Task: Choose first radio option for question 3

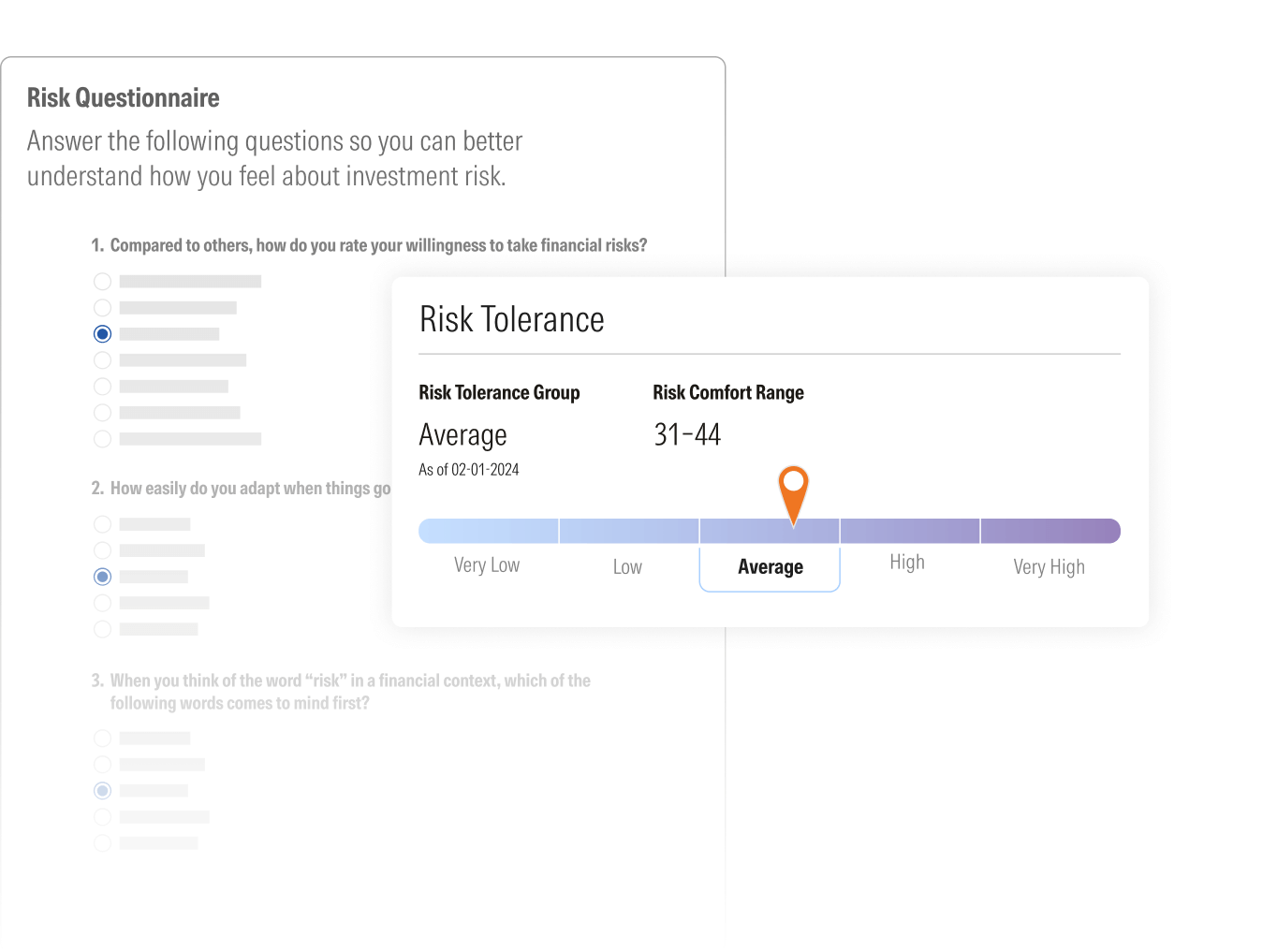Action: [x=103, y=739]
